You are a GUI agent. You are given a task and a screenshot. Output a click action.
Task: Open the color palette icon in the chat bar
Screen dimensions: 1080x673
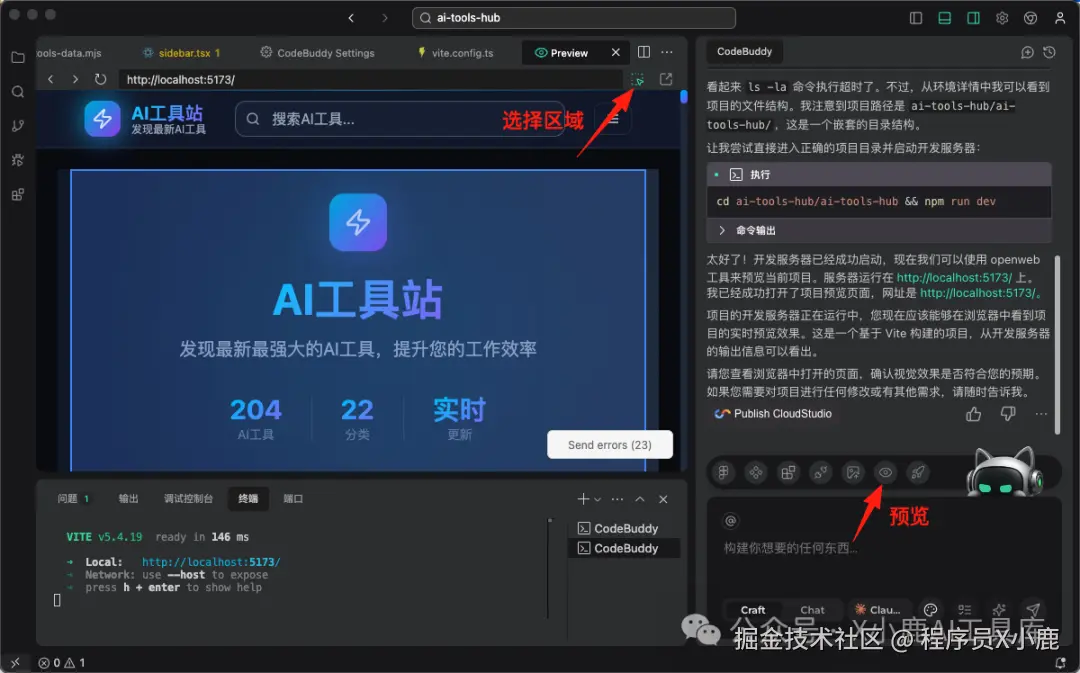coord(930,610)
